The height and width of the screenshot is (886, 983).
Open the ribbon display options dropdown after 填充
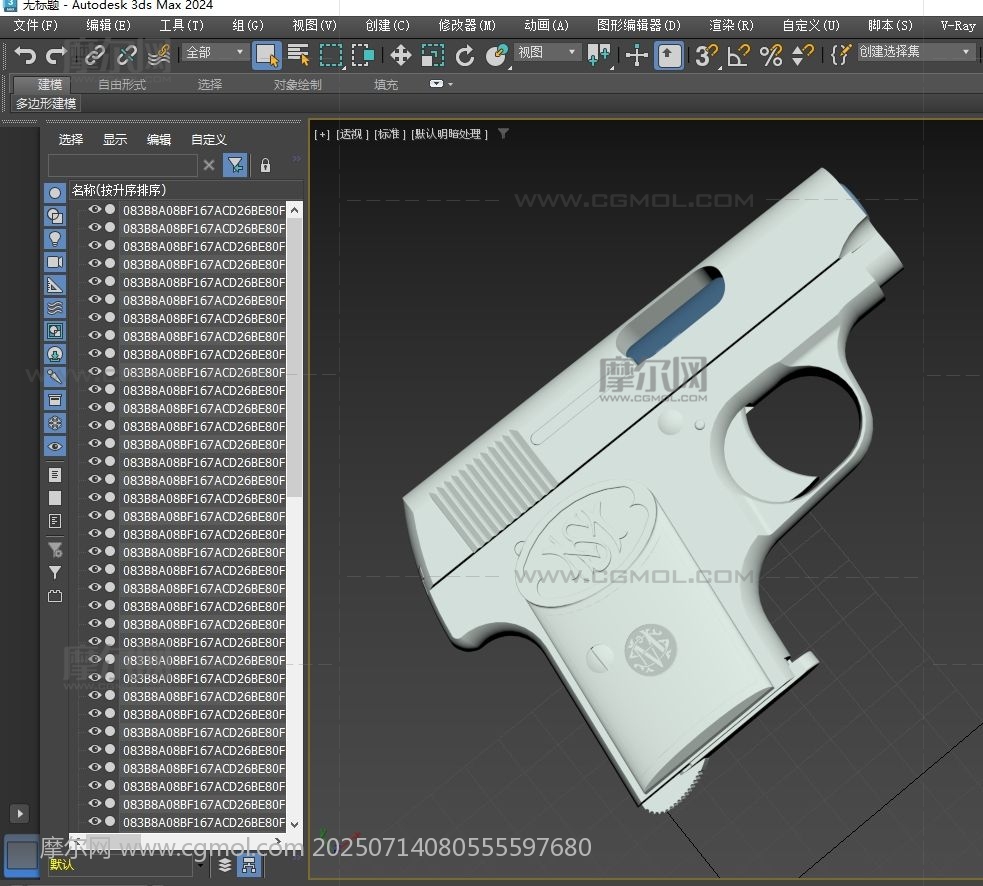click(x=441, y=83)
